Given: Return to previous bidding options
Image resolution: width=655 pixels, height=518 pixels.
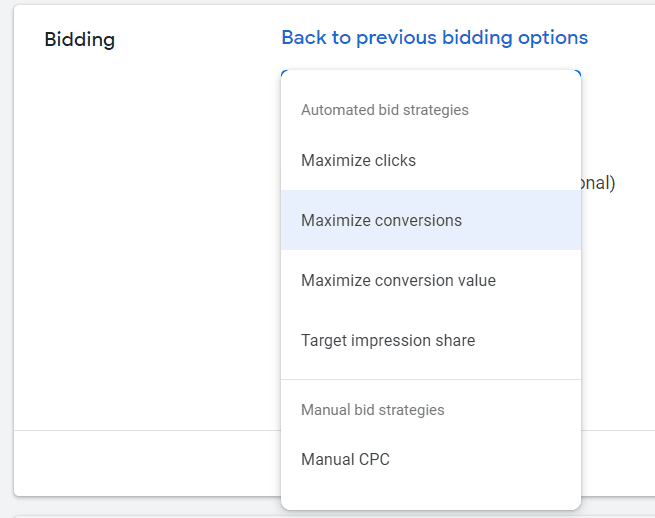Looking at the screenshot, I should pyautogui.click(x=434, y=38).
